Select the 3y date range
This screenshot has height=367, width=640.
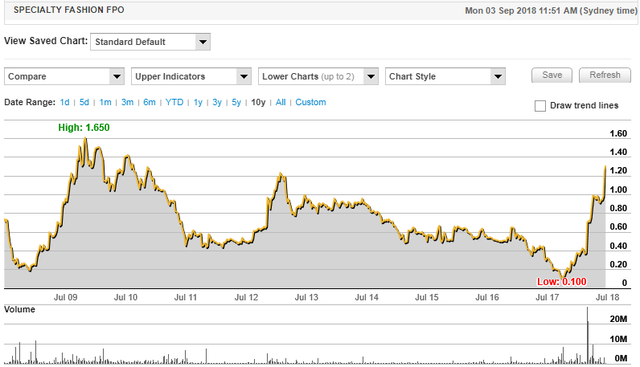pyautogui.click(x=217, y=102)
